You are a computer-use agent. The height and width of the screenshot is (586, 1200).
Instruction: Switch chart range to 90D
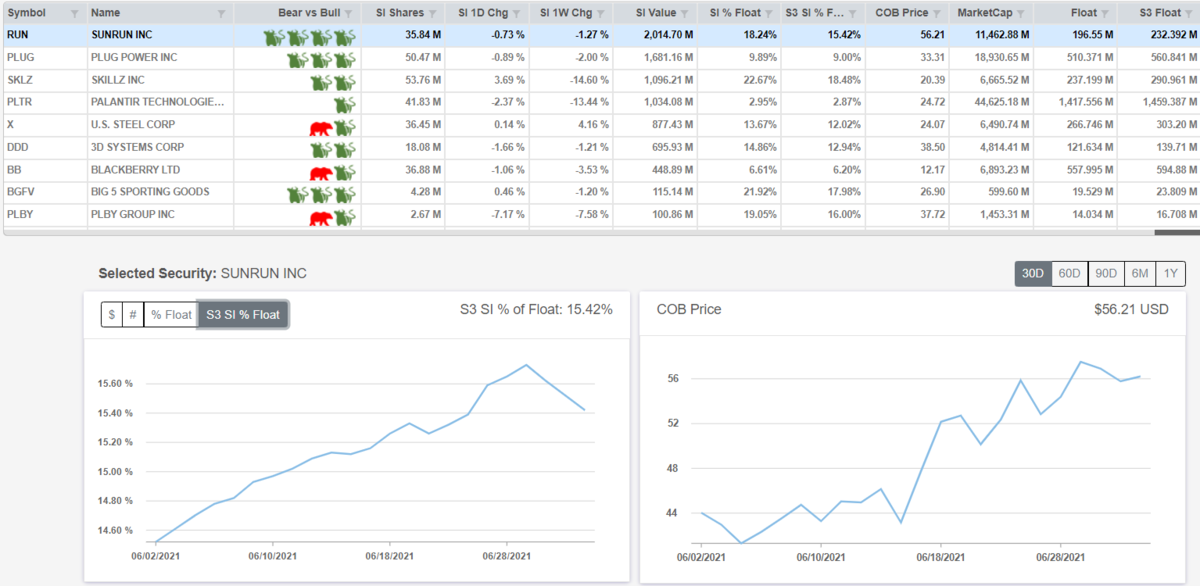[1105, 274]
